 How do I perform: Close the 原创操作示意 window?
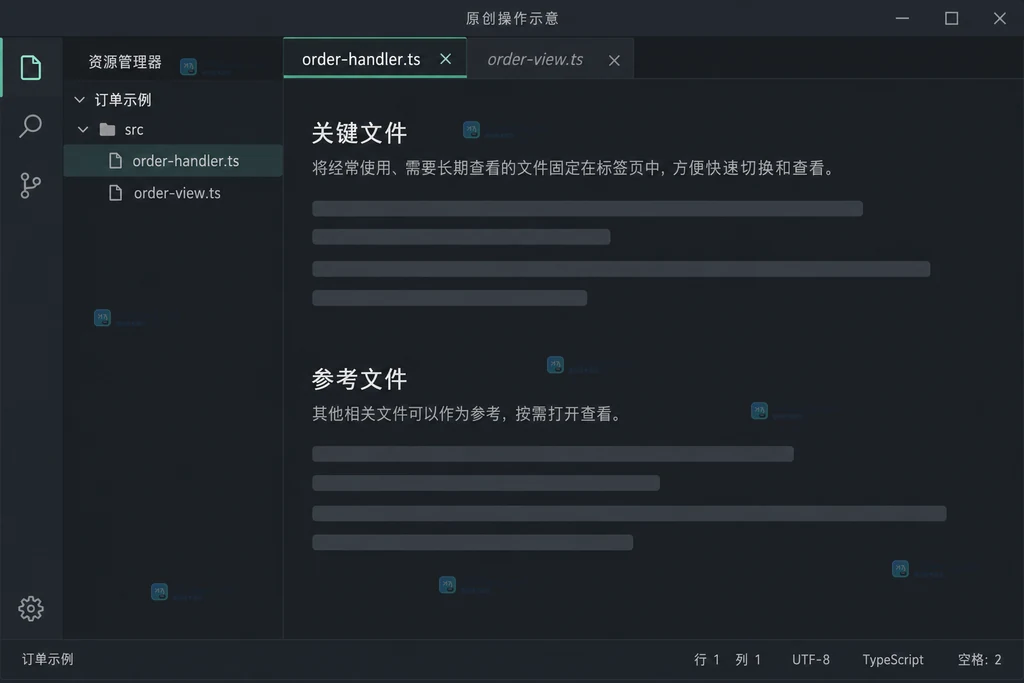(x=1000, y=18)
